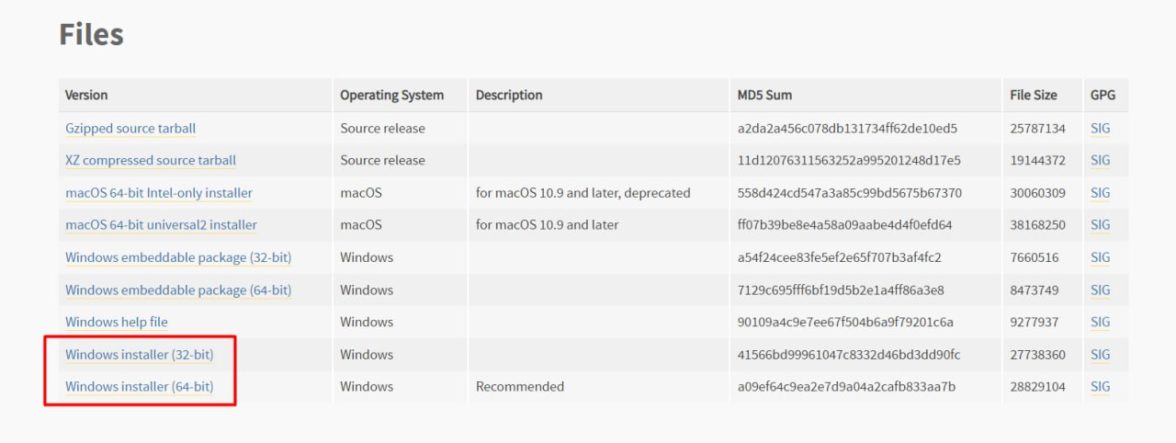
Task: Click SIG for Windows embeddable package (64-bit)
Action: [1100, 290]
